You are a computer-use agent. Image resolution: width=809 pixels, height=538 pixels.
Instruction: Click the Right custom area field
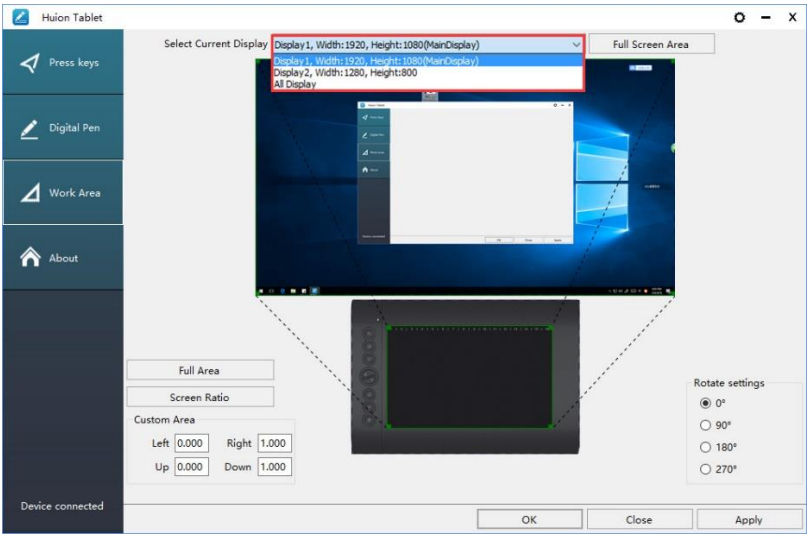274,443
